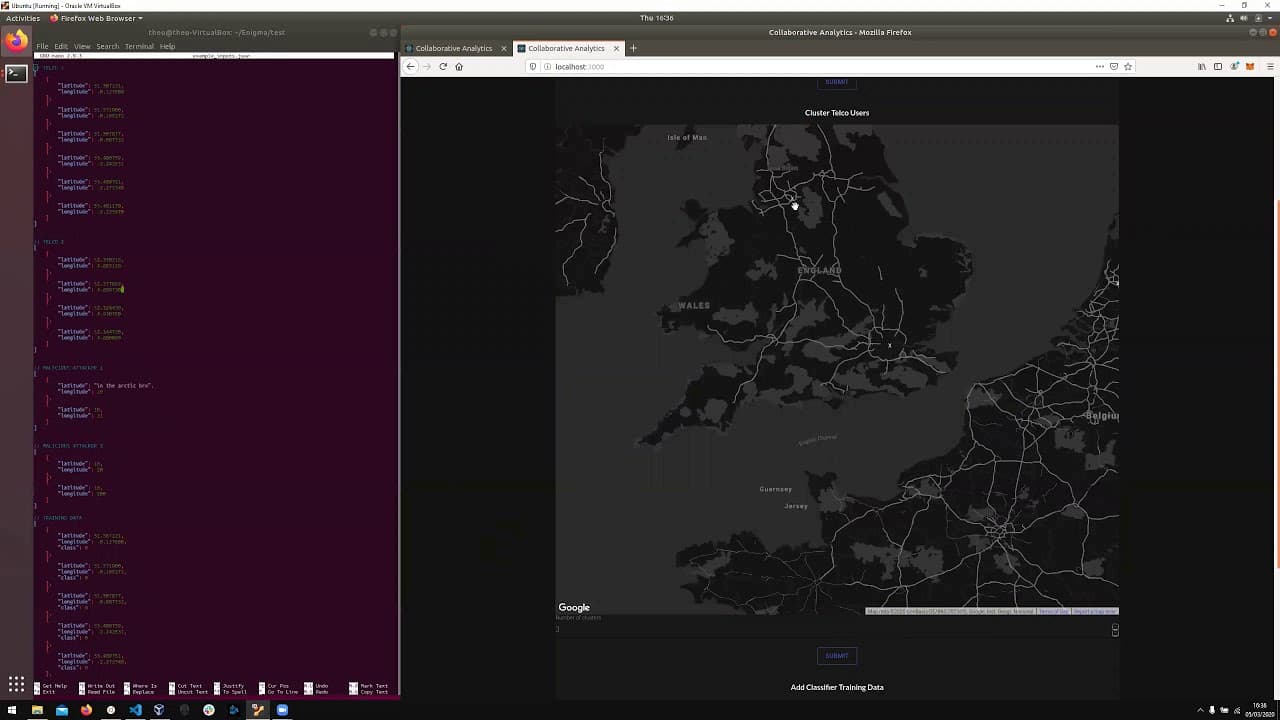
Task: Open the MetaMask fox extension
Action: 1249,67
